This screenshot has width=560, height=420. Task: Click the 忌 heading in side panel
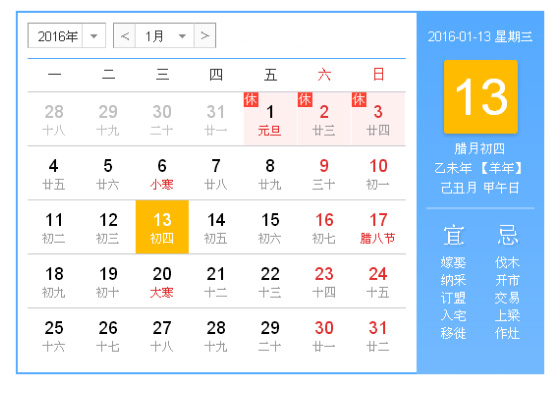pyautogui.click(x=508, y=235)
